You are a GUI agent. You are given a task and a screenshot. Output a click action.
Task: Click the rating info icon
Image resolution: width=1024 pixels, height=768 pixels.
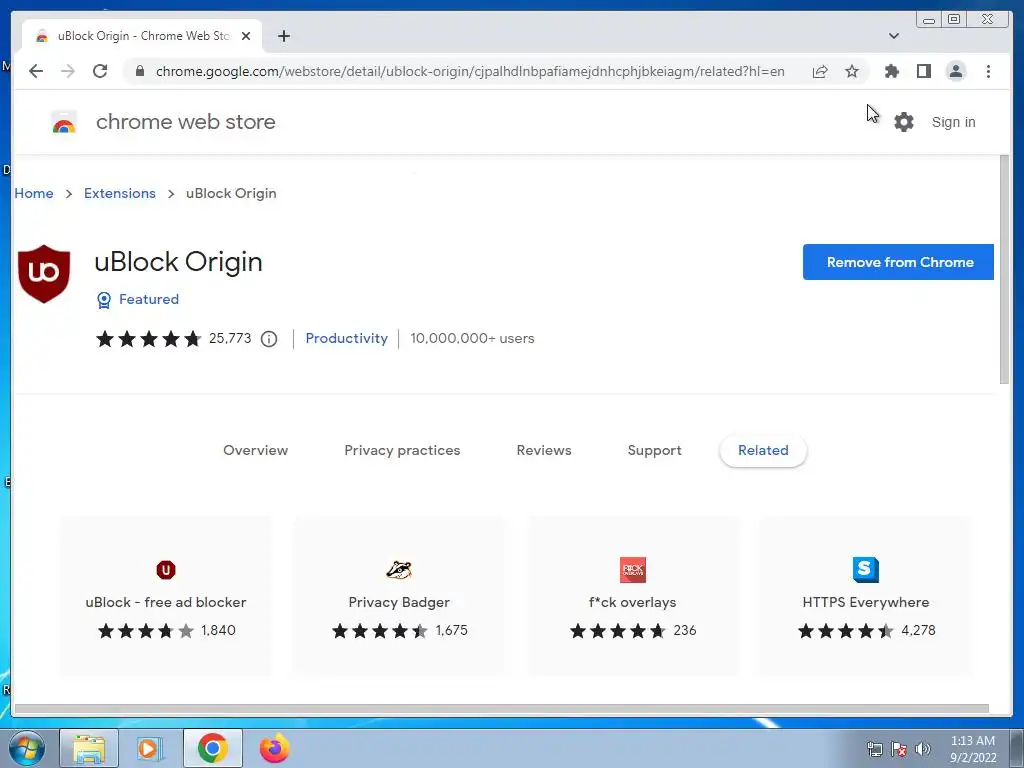click(x=269, y=339)
